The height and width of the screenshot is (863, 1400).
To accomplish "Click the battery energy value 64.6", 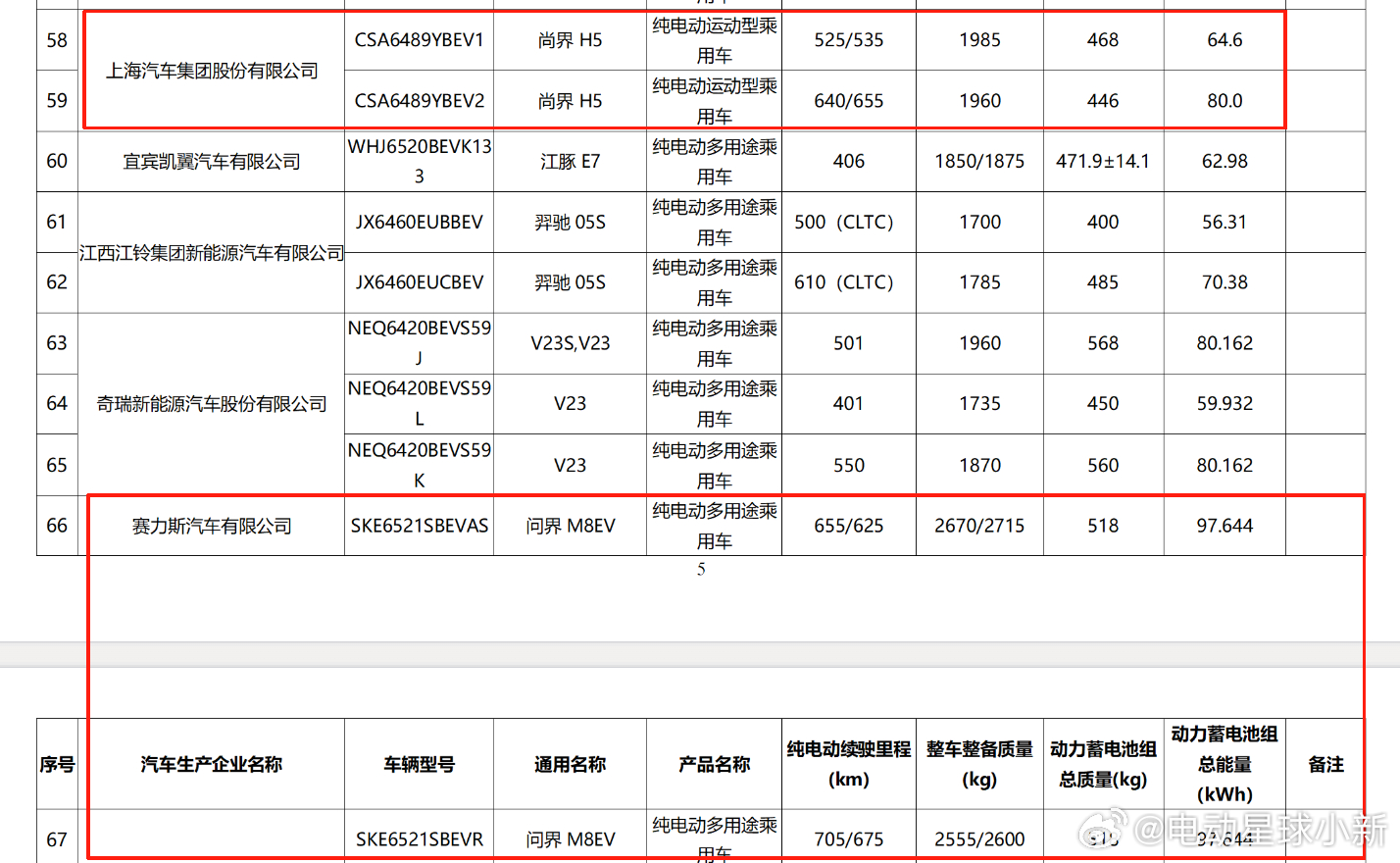I will pos(1225,40).
